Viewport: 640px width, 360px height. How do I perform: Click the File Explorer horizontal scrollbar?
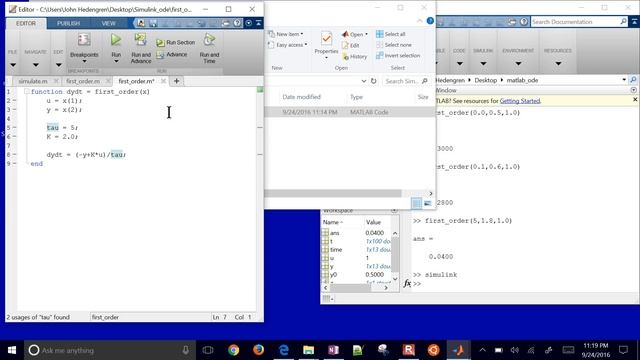tap(333, 193)
